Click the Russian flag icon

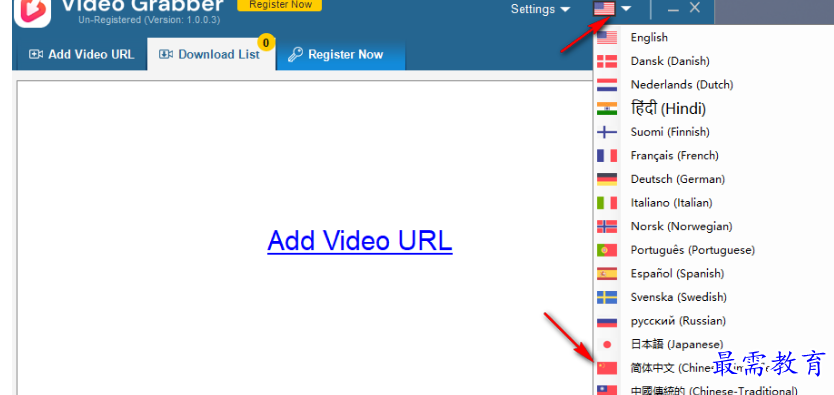[607, 321]
